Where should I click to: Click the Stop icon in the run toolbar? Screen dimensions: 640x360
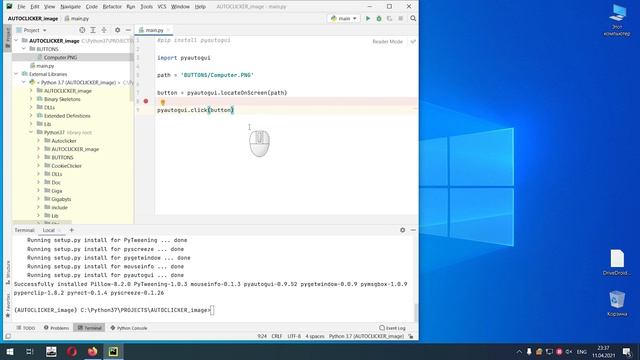(400, 18)
